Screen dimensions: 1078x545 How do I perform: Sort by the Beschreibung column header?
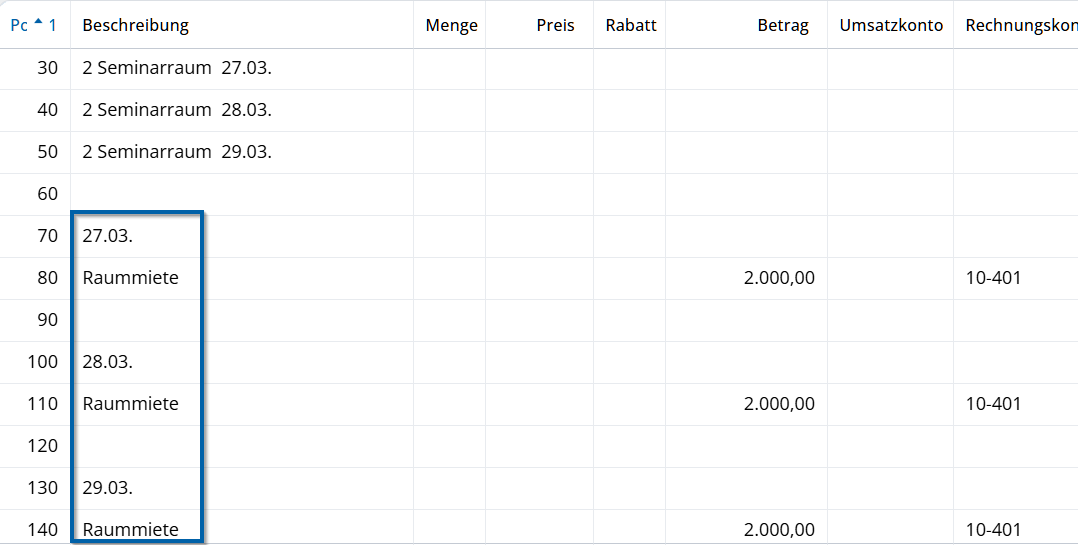(136, 25)
